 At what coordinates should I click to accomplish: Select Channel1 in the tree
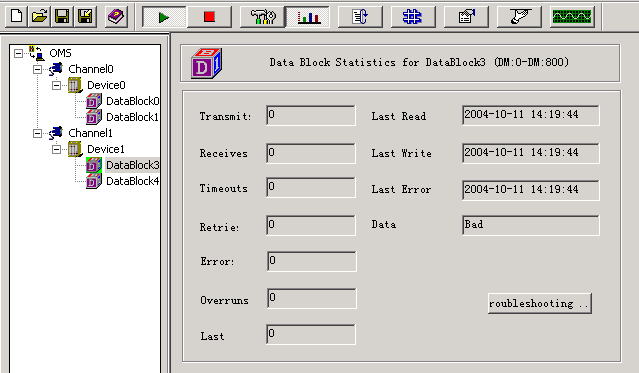[90, 133]
